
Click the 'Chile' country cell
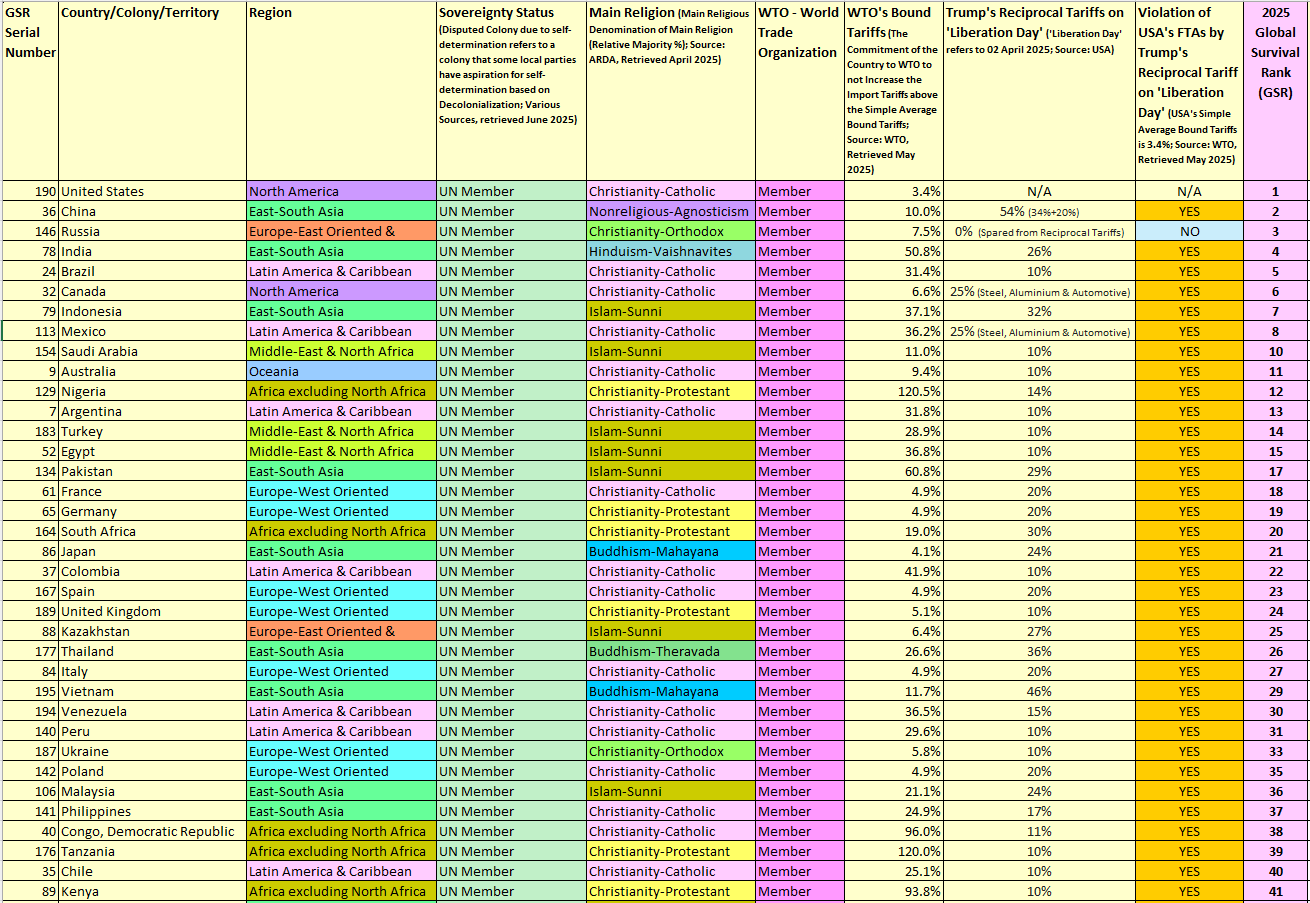tap(152, 871)
